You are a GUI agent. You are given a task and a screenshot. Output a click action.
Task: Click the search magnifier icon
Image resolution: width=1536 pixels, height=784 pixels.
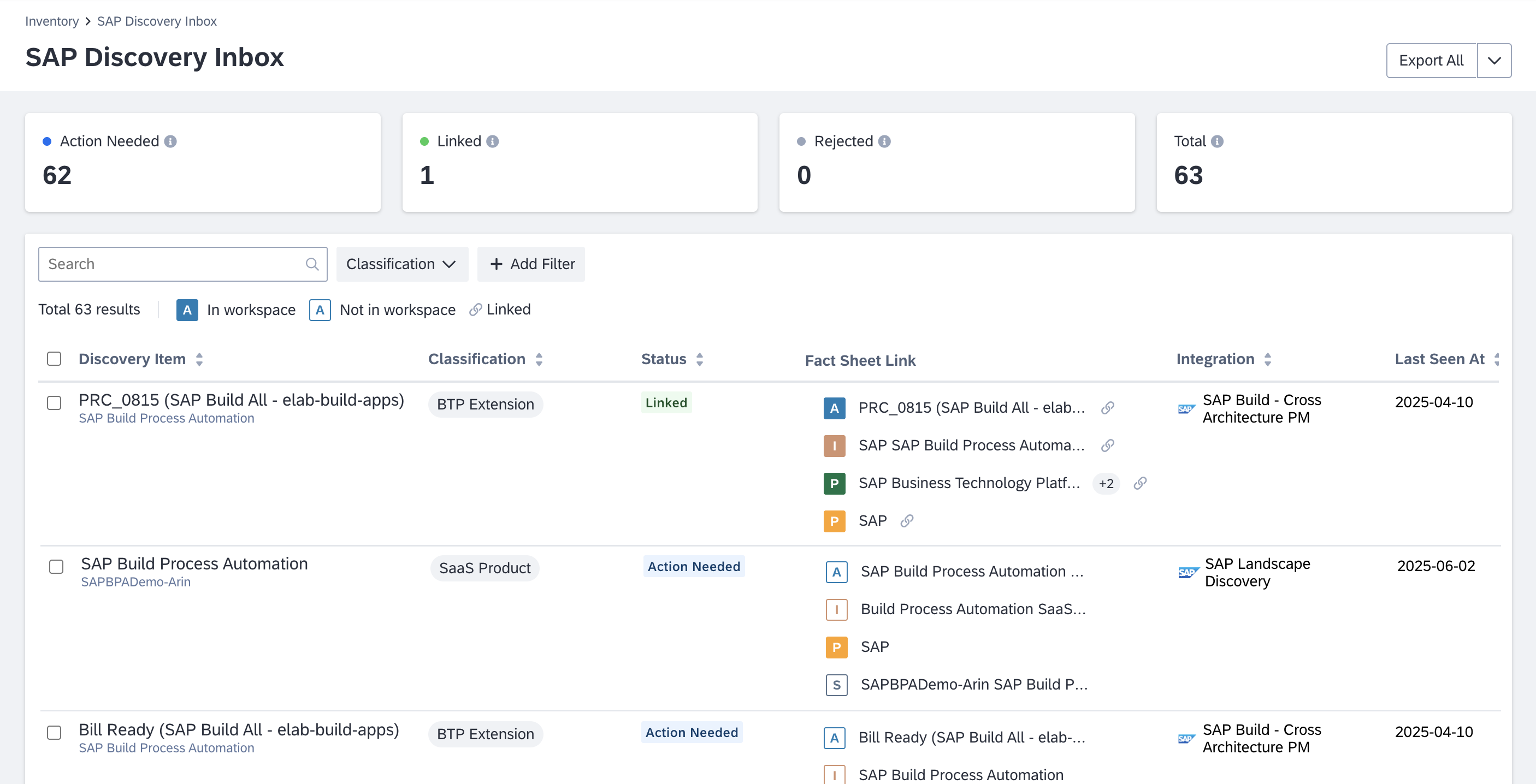(312, 264)
